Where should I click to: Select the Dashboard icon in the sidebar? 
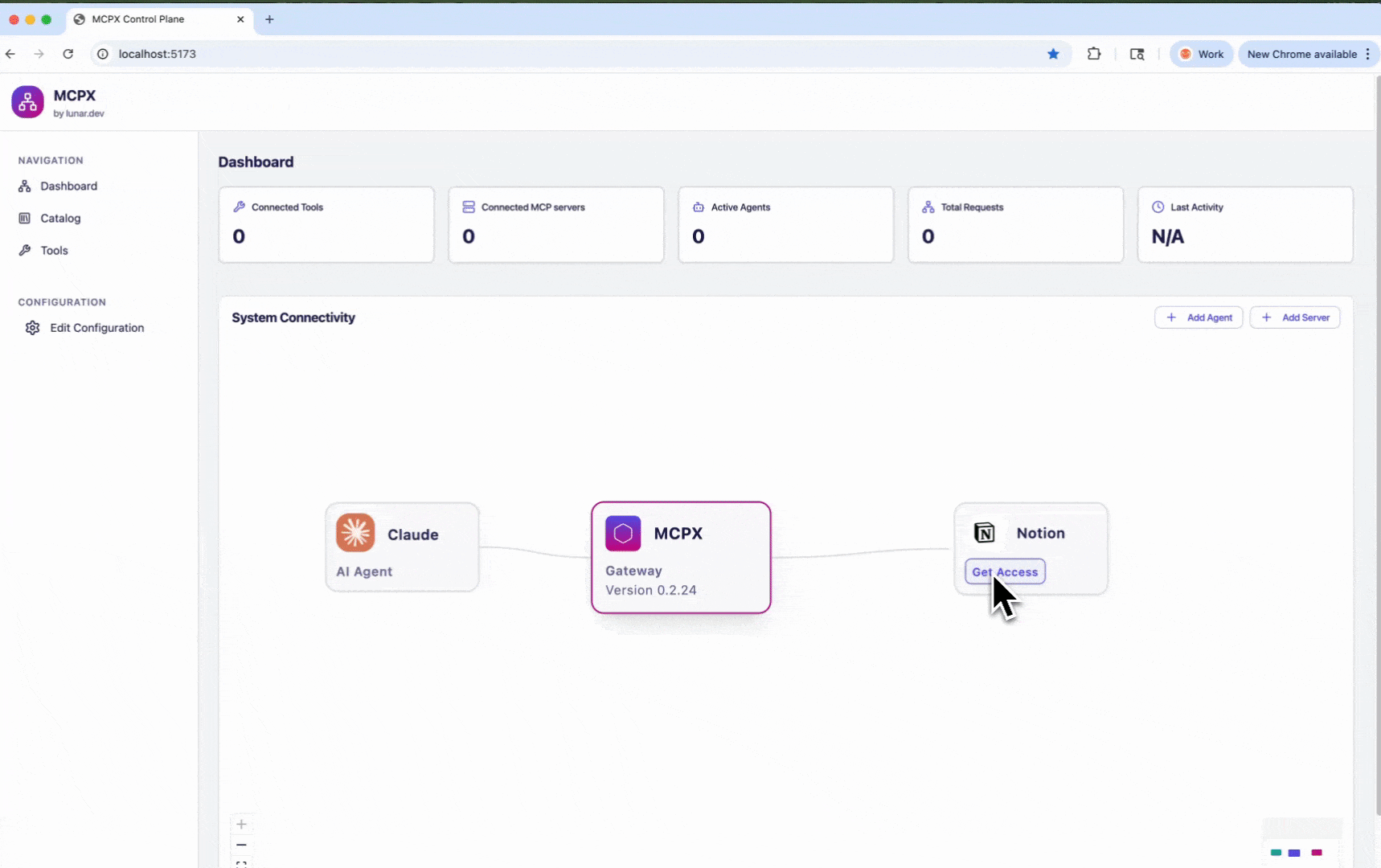[25, 186]
